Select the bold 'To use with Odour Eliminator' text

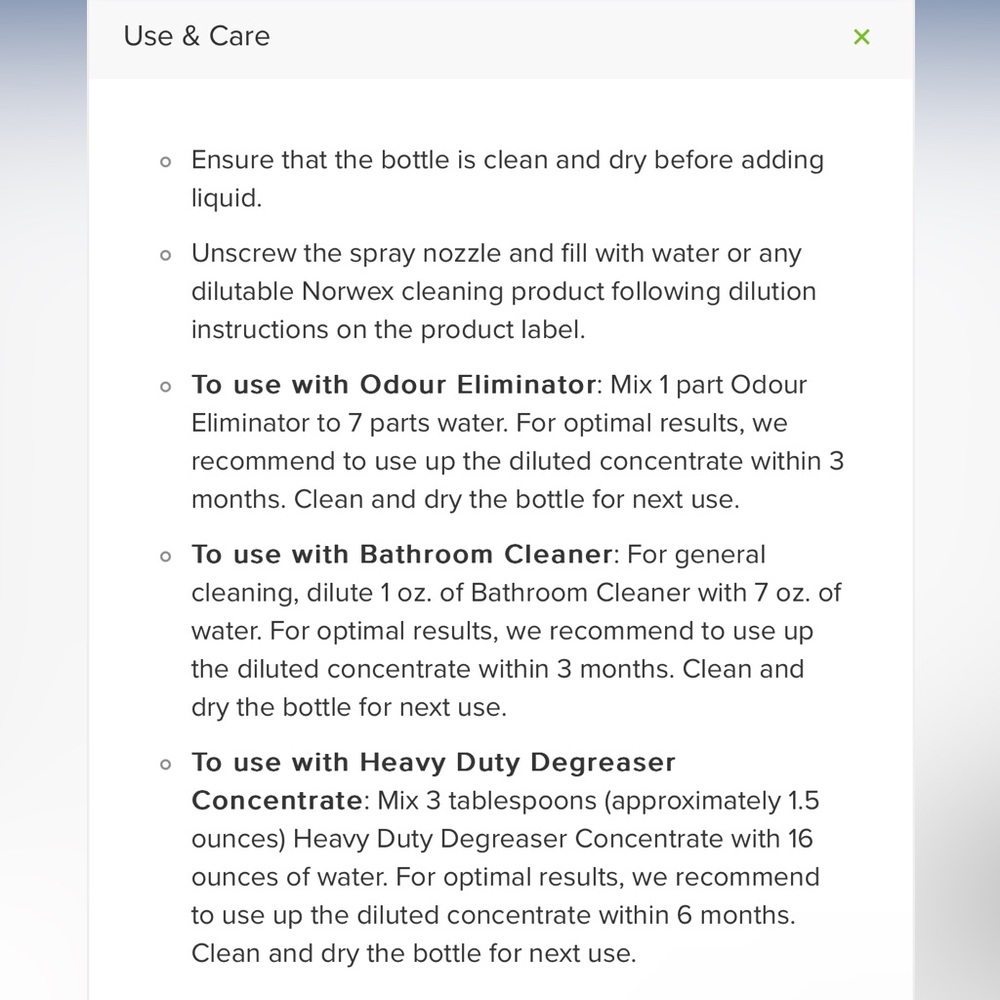pos(393,385)
